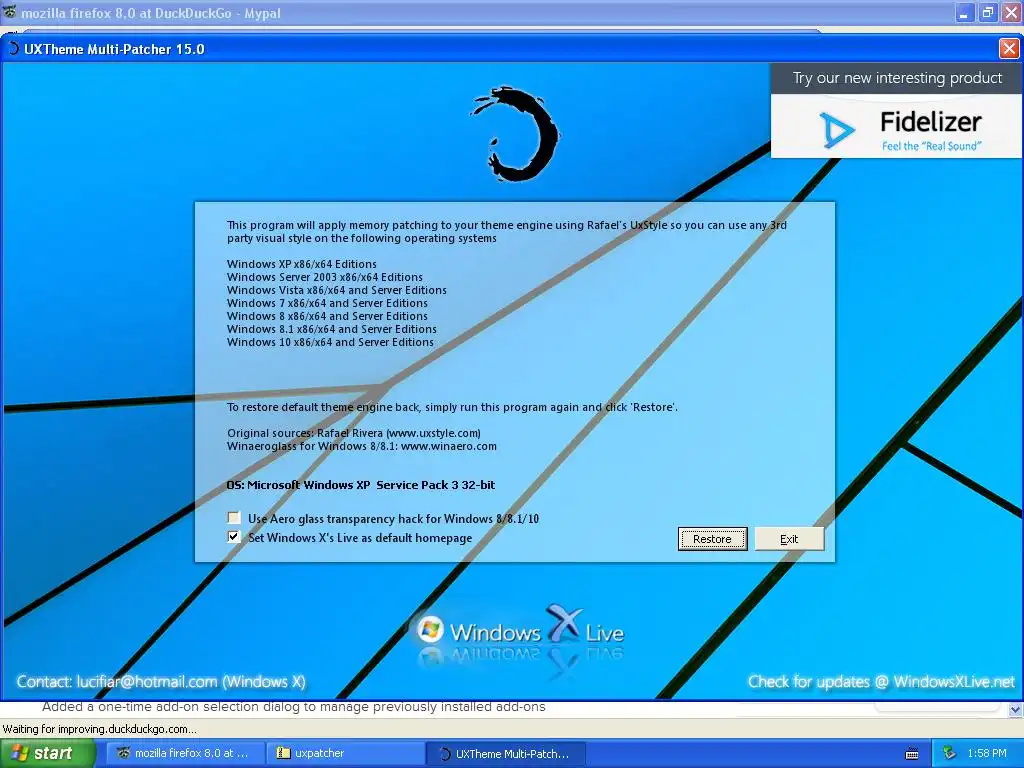Click the 'Windows 10 x86/x64 and Server Editions' line
The width and height of the screenshot is (1024, 768).
point(330,342)
